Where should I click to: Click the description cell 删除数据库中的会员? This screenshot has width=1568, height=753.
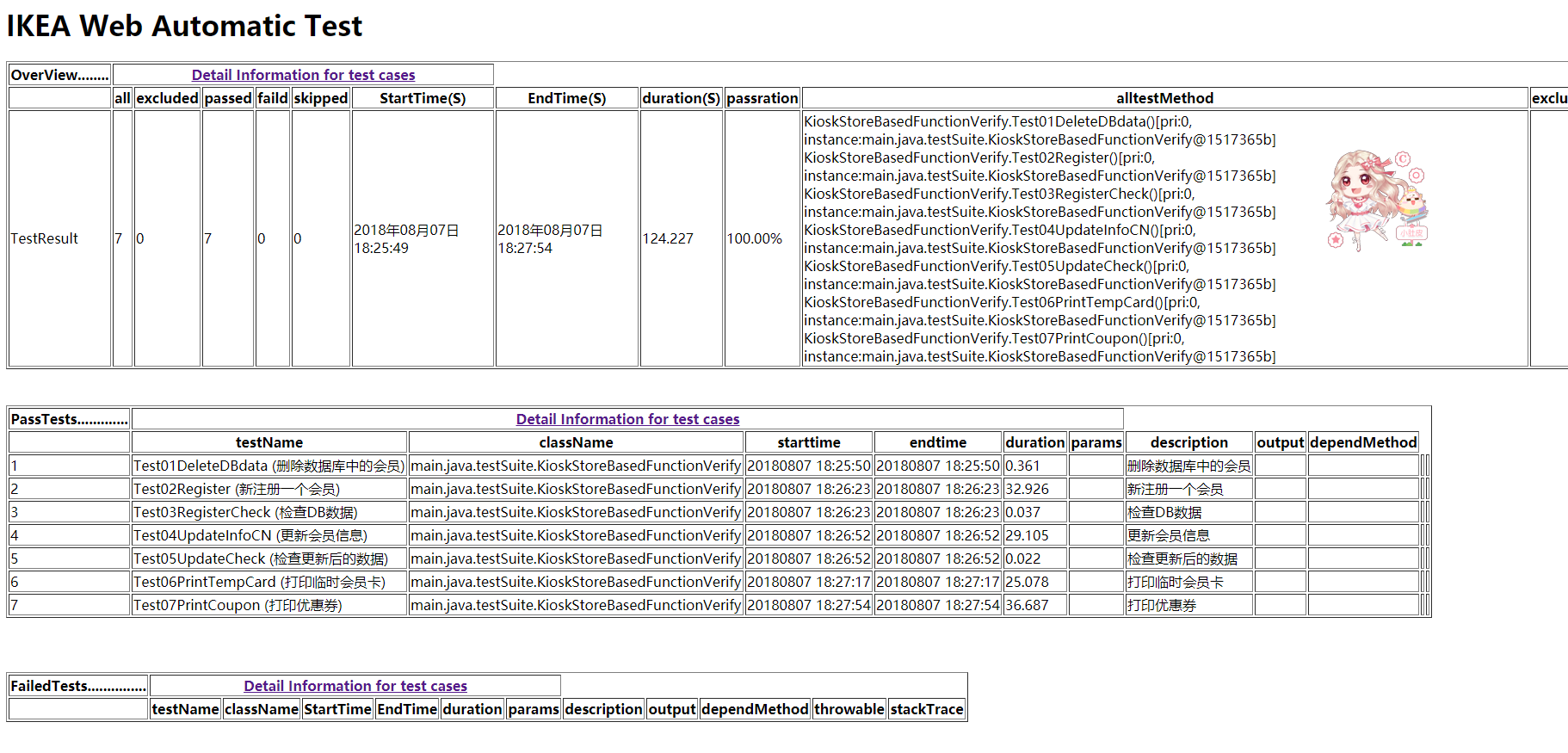1188,466
